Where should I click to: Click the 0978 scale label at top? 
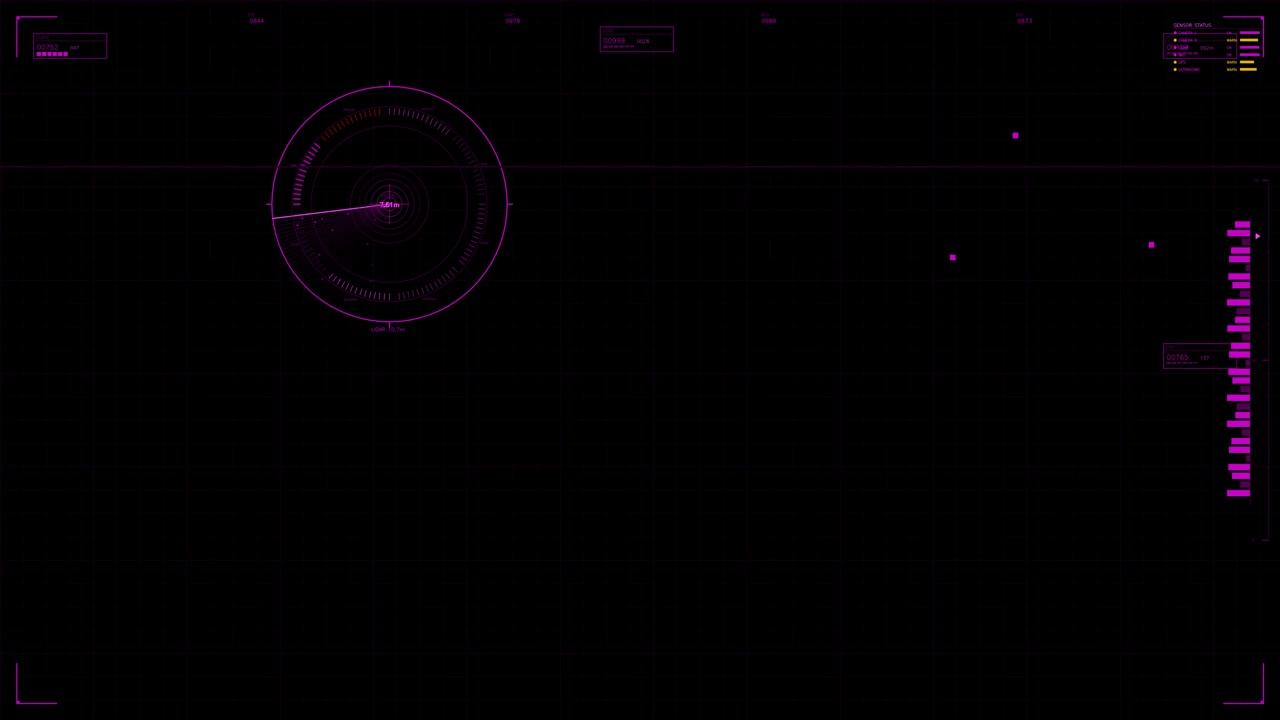coord(512,21)
